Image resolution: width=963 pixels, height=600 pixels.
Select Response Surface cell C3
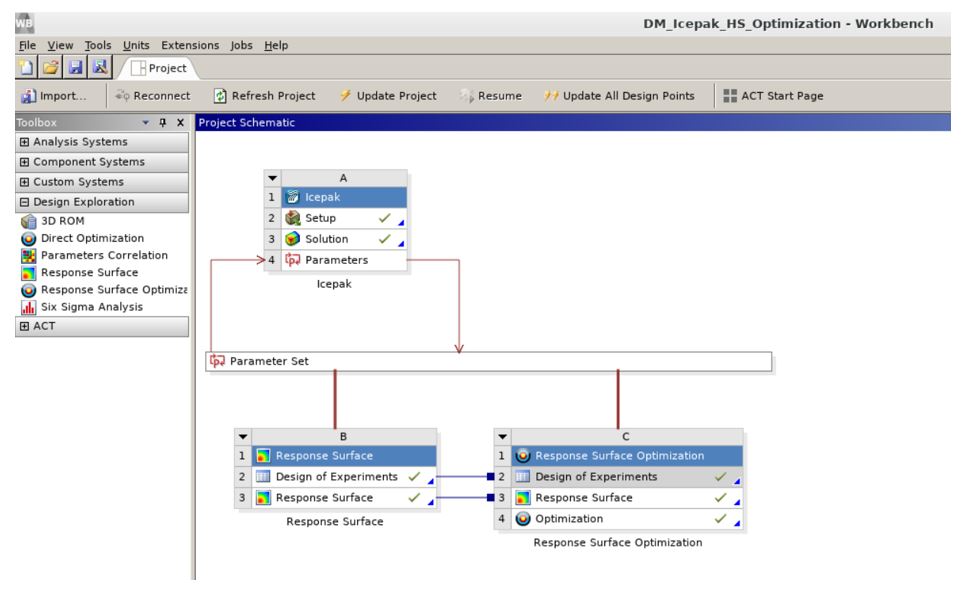point(627,497)
